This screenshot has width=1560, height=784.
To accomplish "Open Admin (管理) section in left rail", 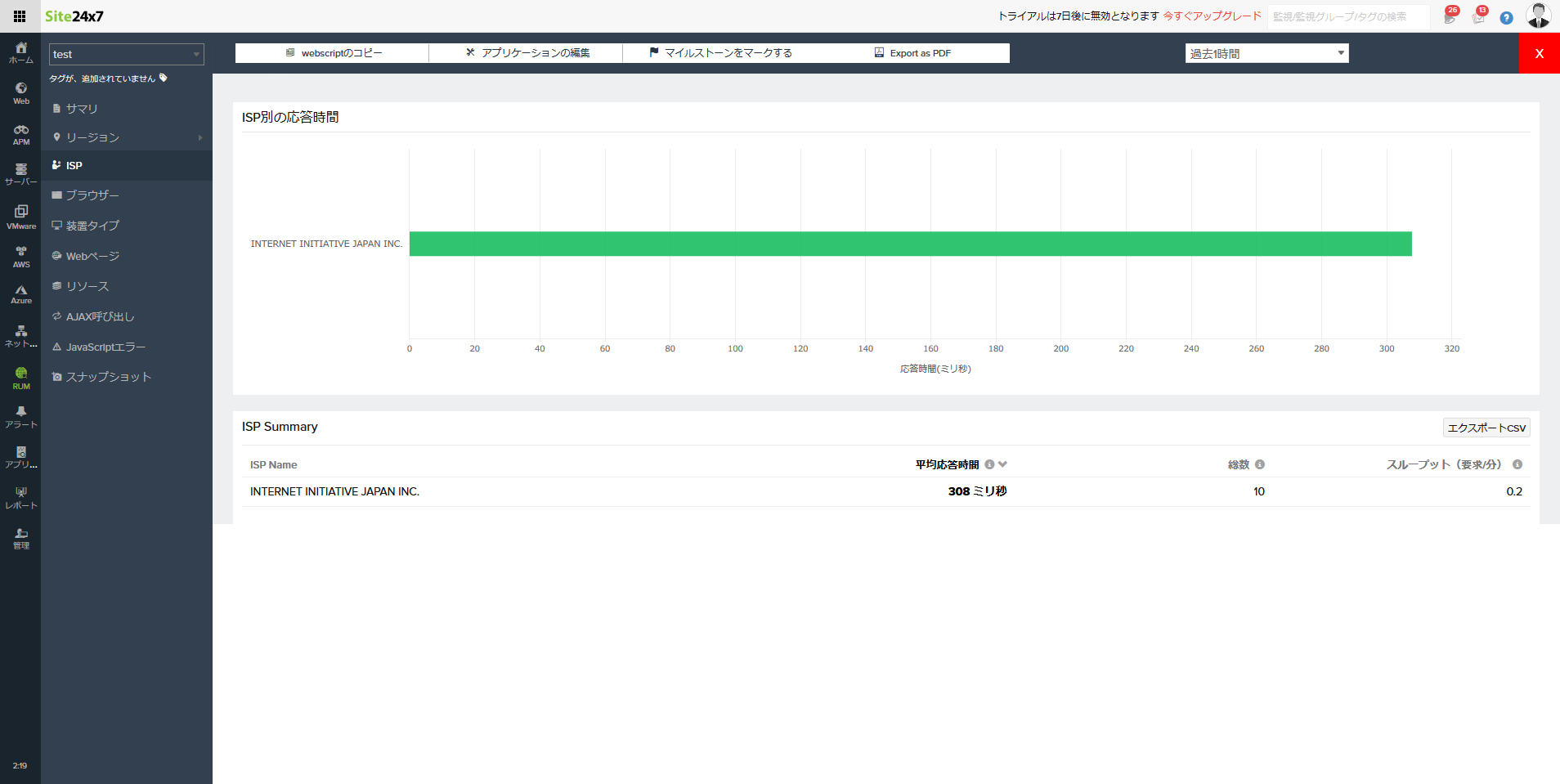I will 20,538.
